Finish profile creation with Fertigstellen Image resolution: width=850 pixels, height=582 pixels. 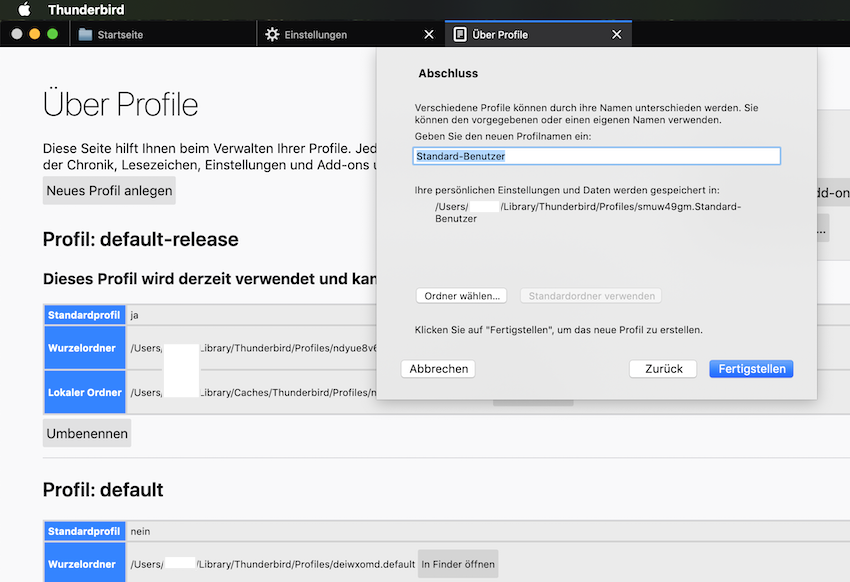(751, 369)
